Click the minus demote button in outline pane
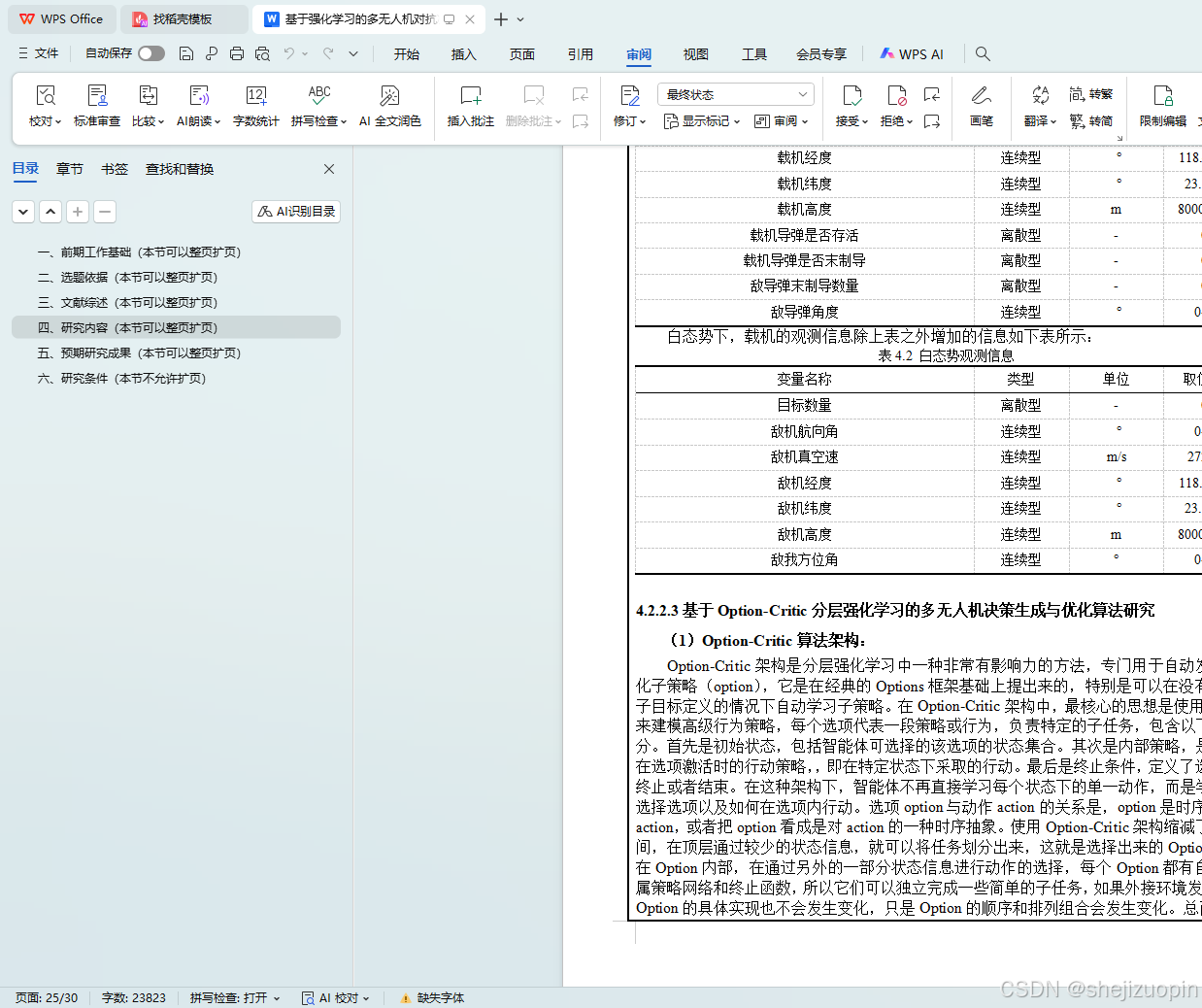Image resolution: width=1202 pixels, height=1008 pixels. coord(105,211)
